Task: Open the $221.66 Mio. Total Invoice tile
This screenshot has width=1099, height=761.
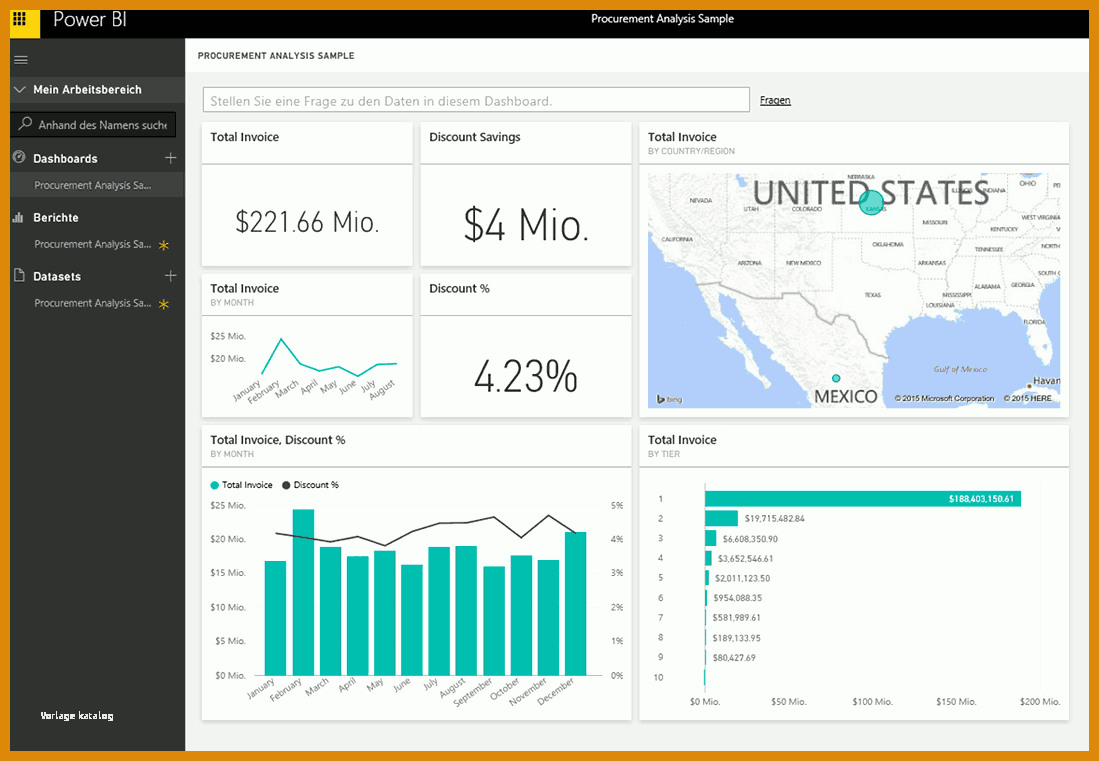Action: (307, 194)
